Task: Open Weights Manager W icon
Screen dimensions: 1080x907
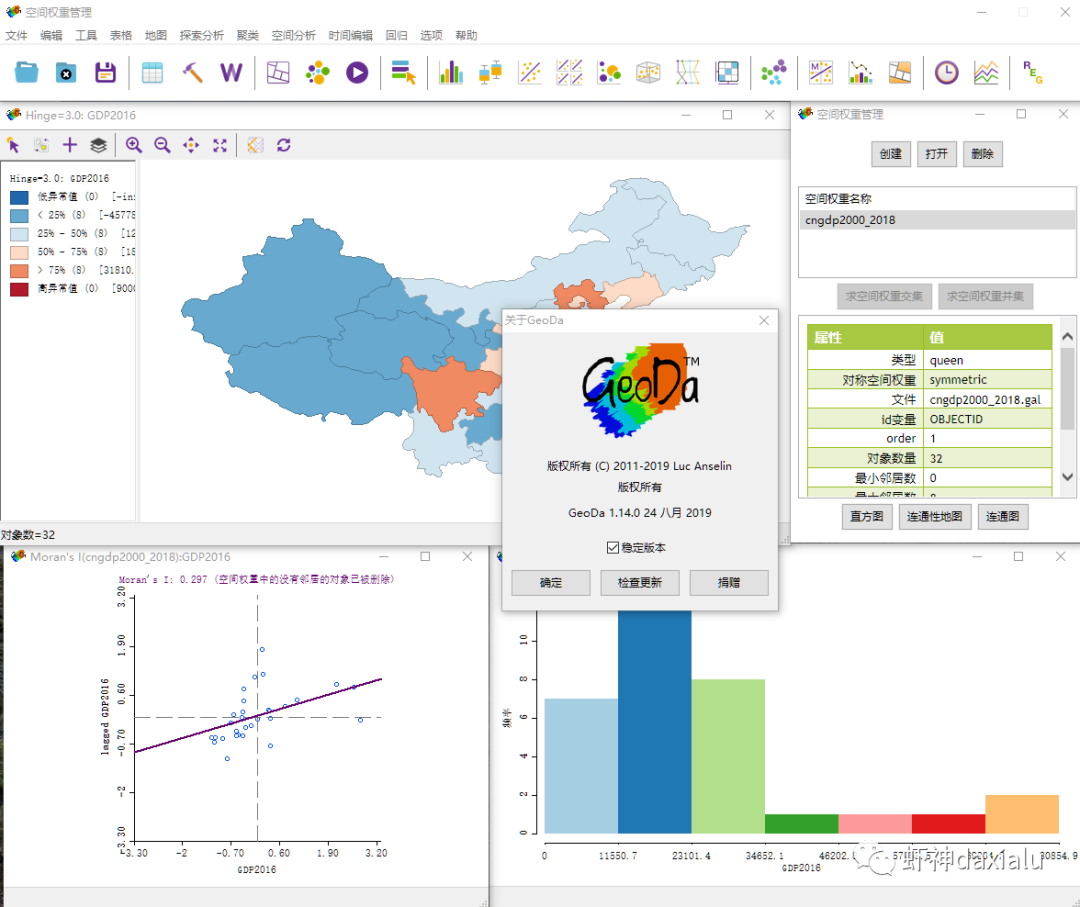Action: (231, 72)
